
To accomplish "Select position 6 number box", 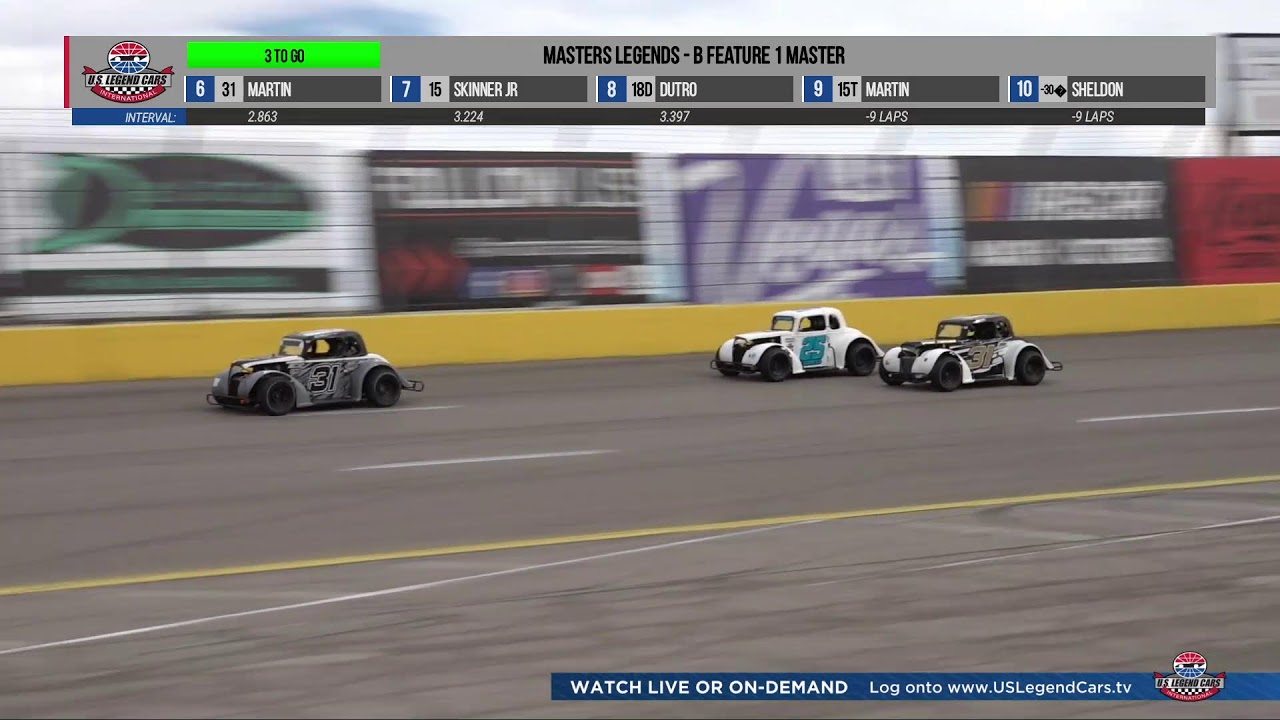I will 200,89.
